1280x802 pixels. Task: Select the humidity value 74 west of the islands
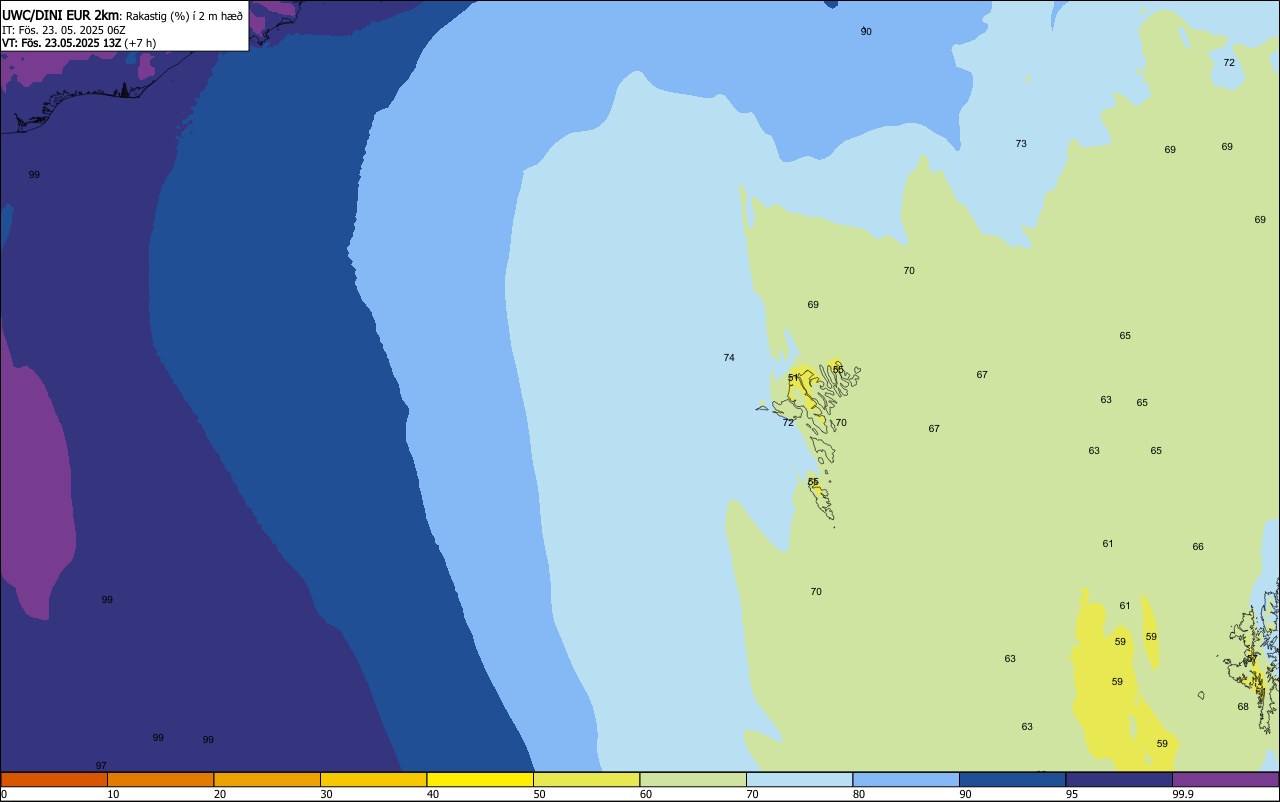pyautogui.click(x=729, y=358)
